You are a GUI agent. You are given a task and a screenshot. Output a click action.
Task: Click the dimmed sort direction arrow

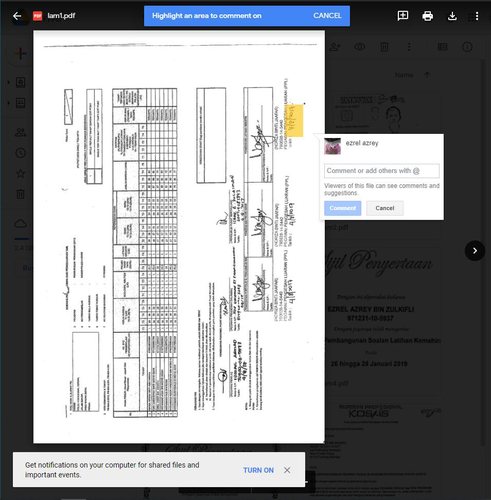coord(427,75)
